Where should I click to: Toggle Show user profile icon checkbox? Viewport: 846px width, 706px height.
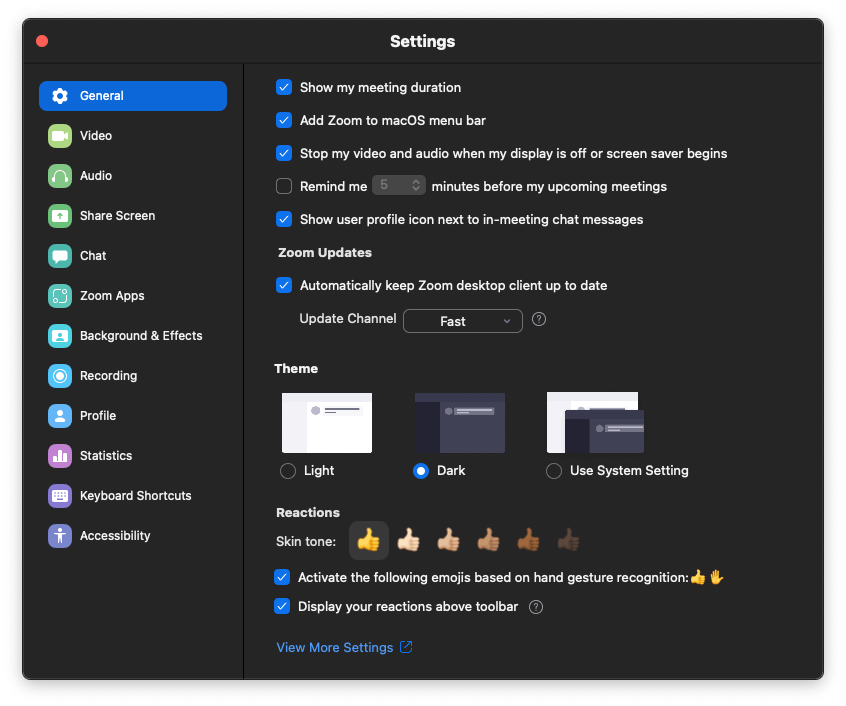(x=284, y=219)
